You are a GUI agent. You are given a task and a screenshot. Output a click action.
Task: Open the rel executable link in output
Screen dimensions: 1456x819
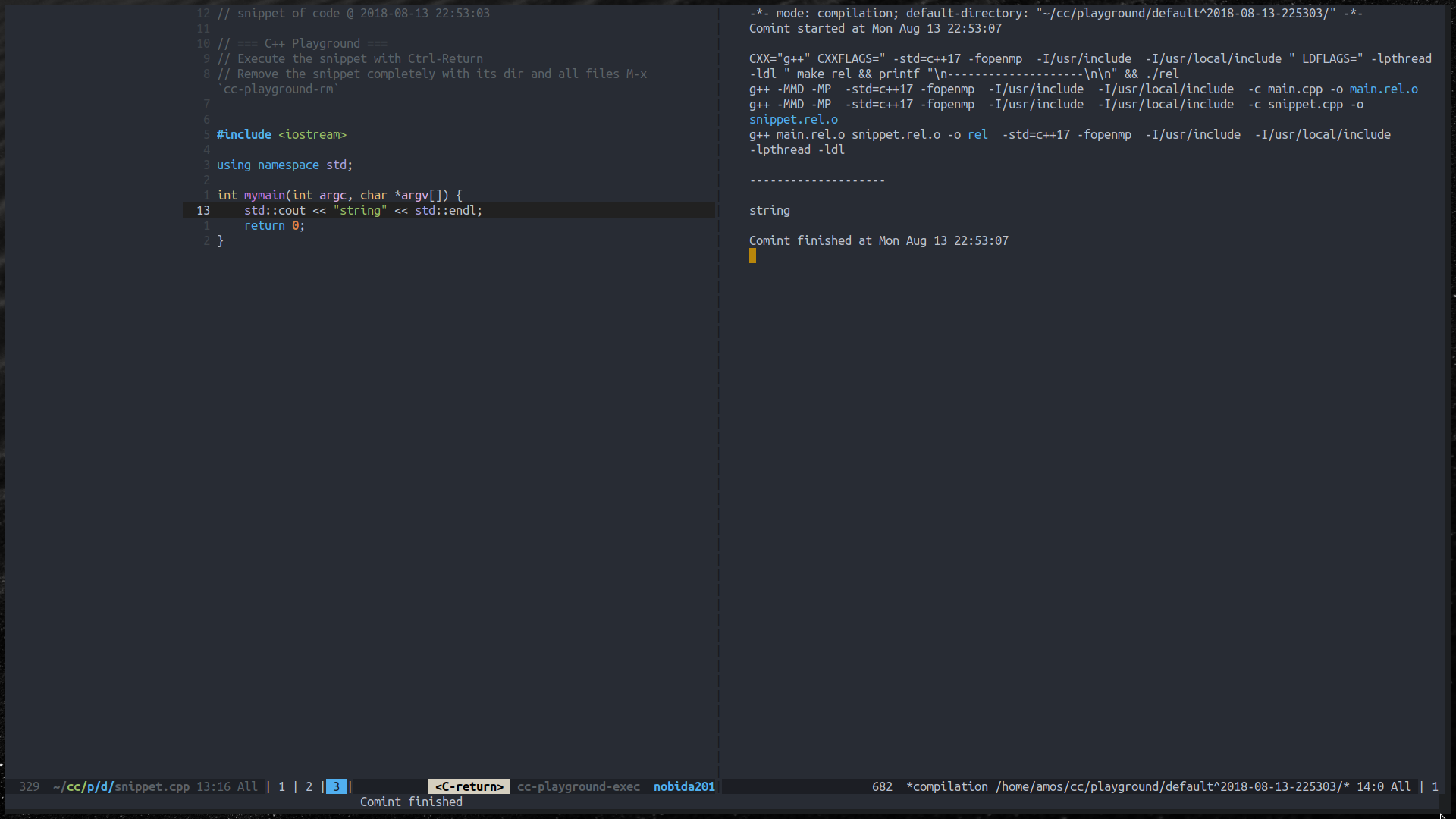[977, 134]
